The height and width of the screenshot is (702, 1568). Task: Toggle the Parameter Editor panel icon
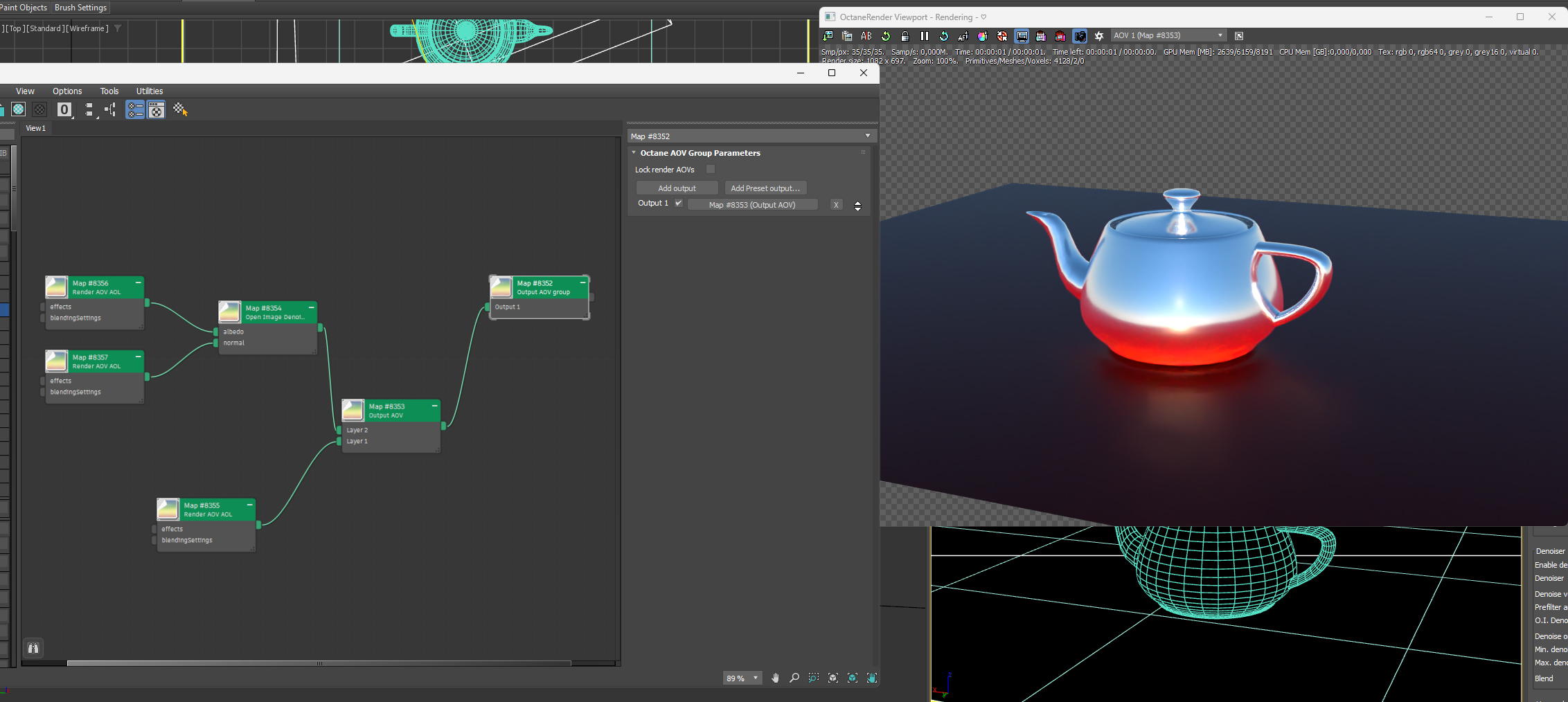pos(157,109)
